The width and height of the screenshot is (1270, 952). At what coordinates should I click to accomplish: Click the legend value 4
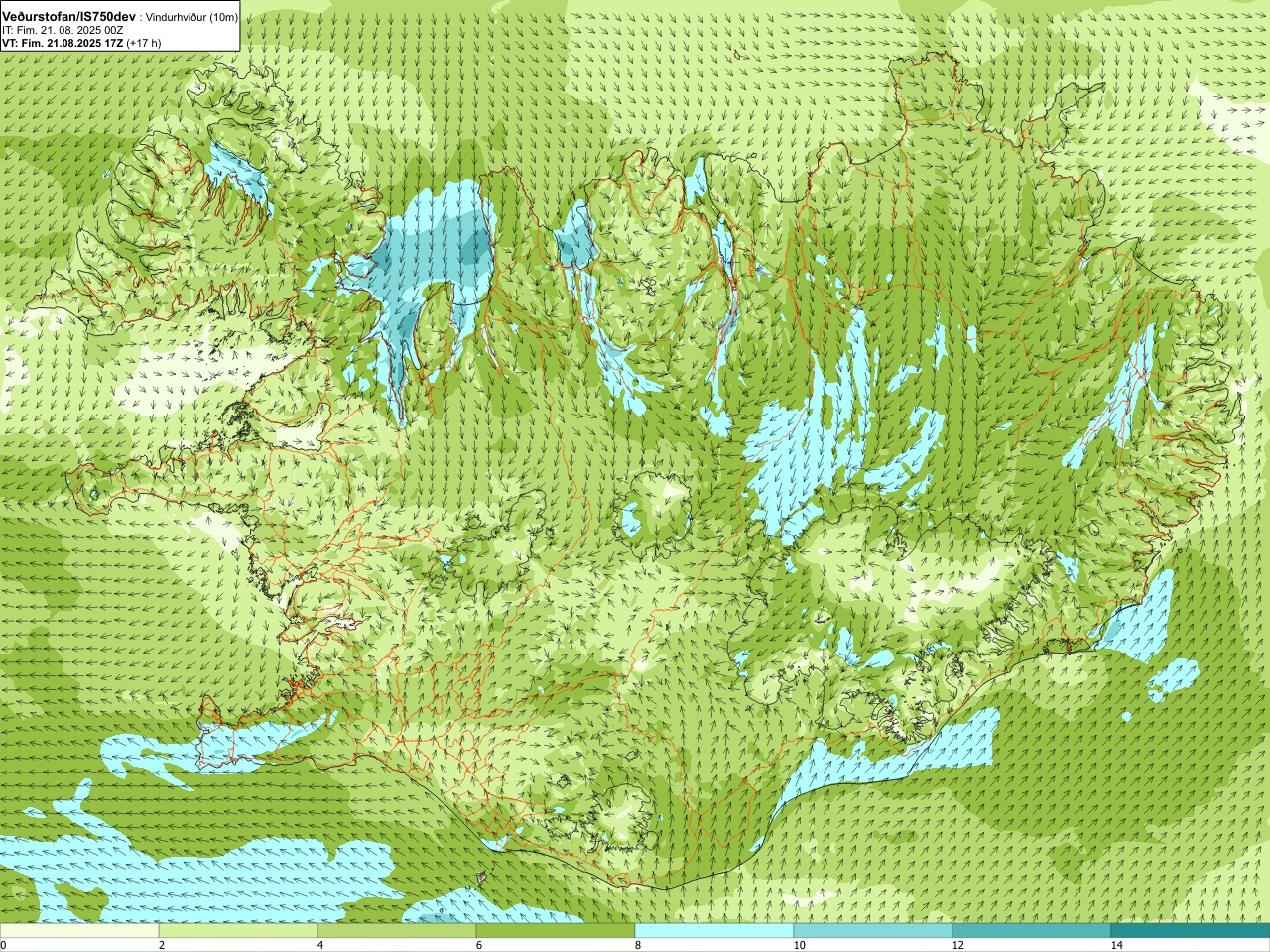(320, 945)
